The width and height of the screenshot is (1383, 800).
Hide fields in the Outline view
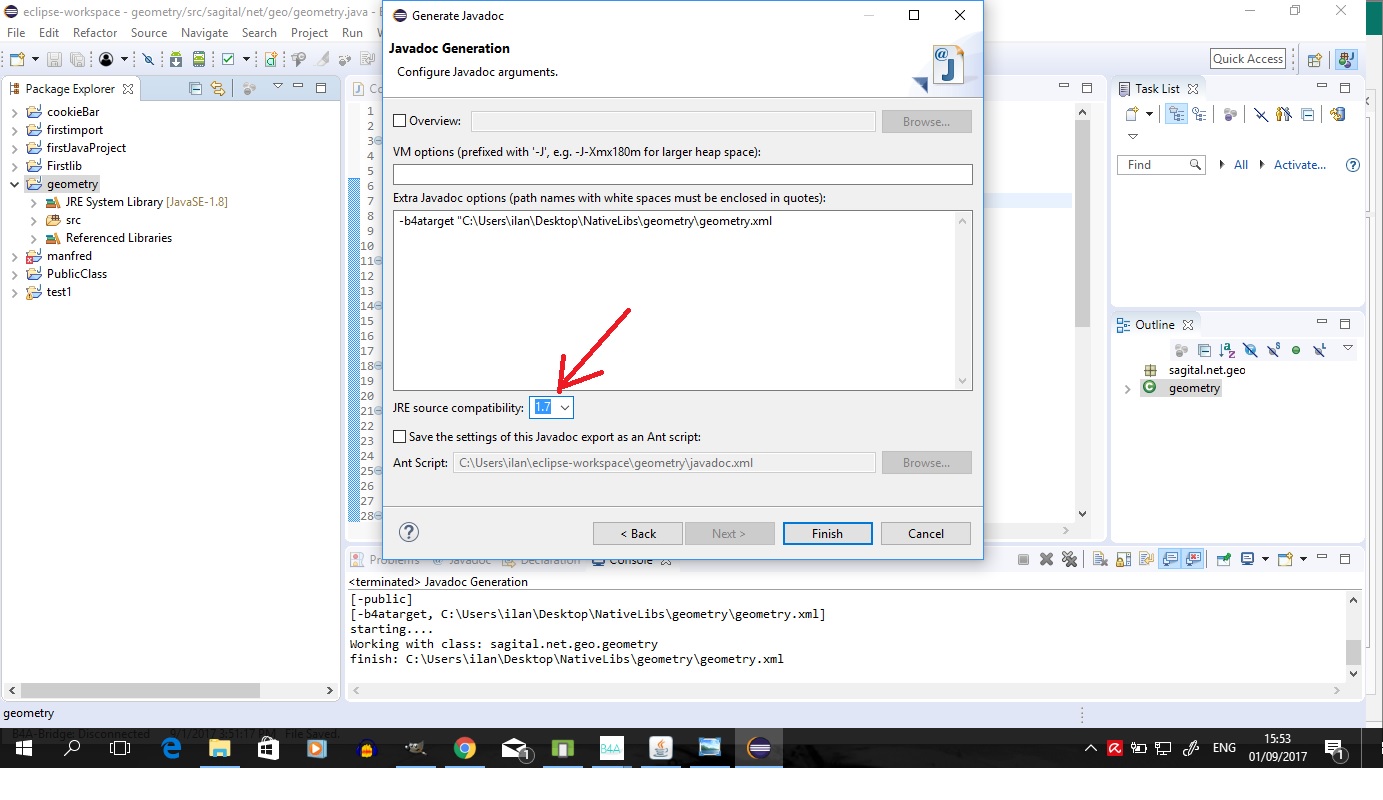pyautogui.click(x=1250, y=350)
